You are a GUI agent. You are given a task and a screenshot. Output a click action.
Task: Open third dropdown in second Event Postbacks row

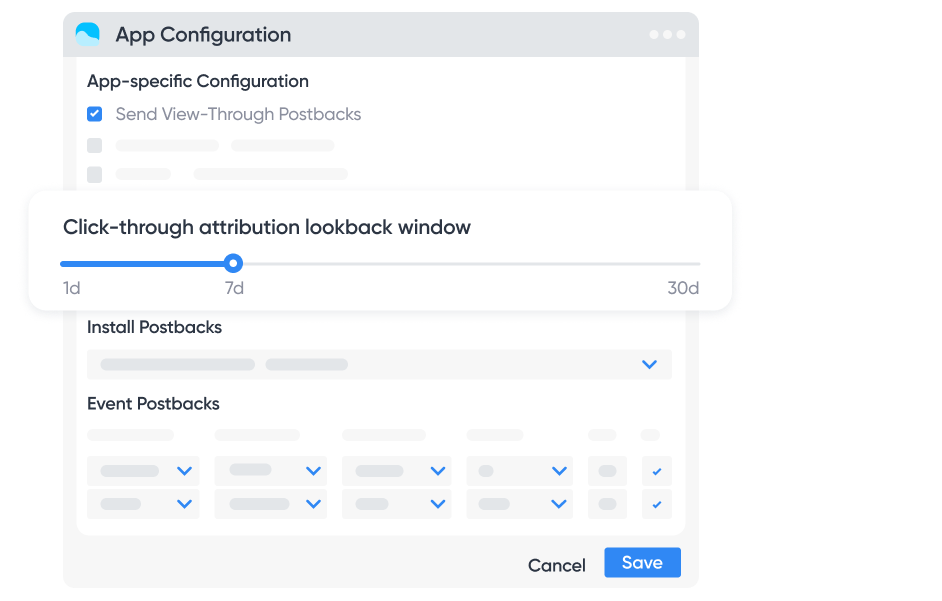pyautogui.click(x=397, y=504)
